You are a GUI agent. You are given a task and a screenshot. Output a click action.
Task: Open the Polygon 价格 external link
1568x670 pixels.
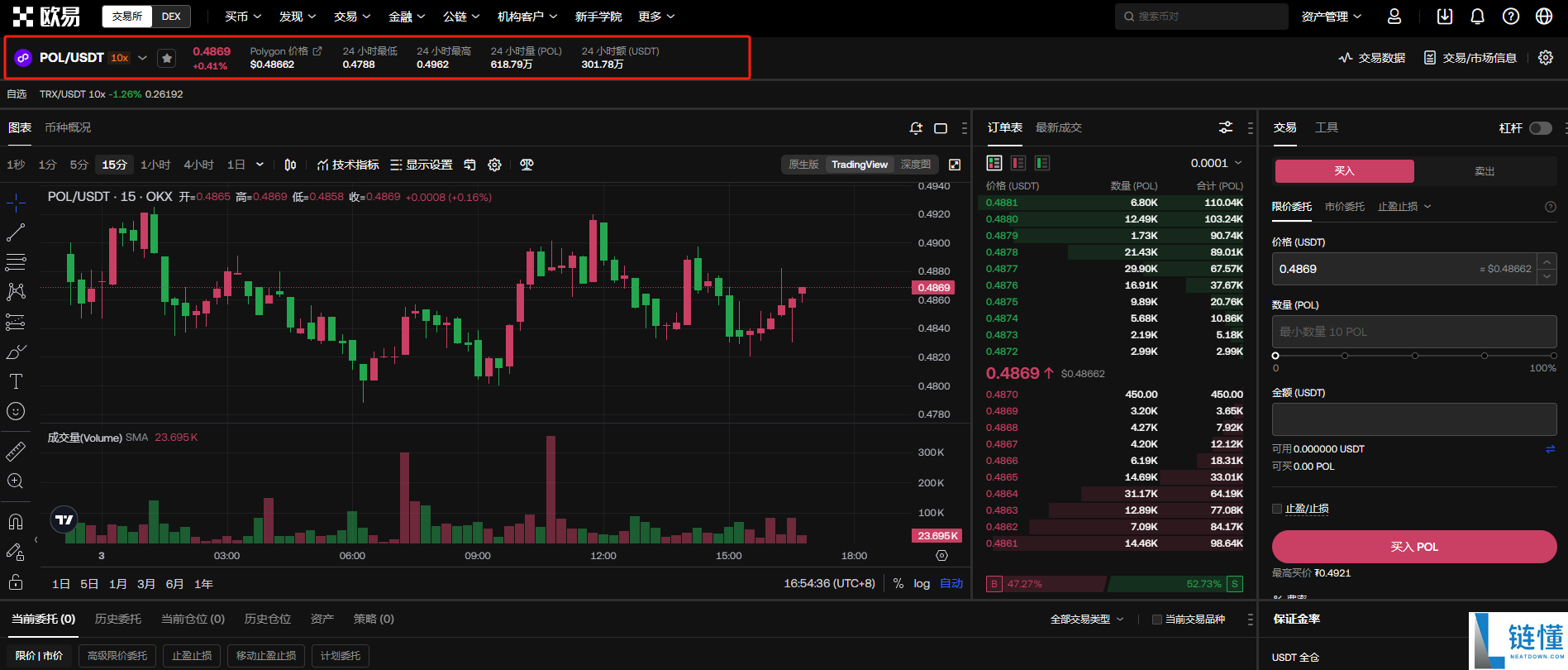[x=286, y=51]
